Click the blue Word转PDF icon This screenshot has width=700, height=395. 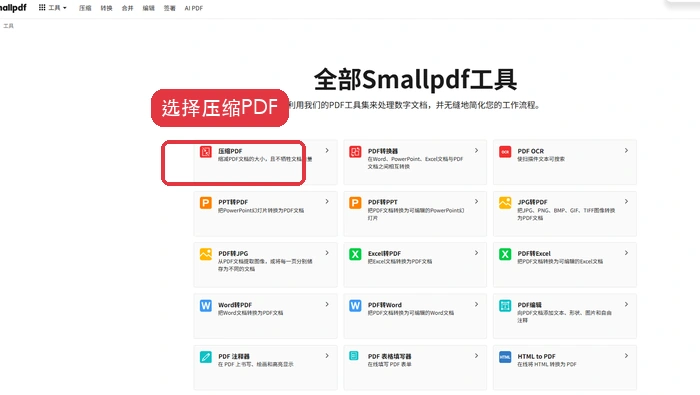point(205,306)
